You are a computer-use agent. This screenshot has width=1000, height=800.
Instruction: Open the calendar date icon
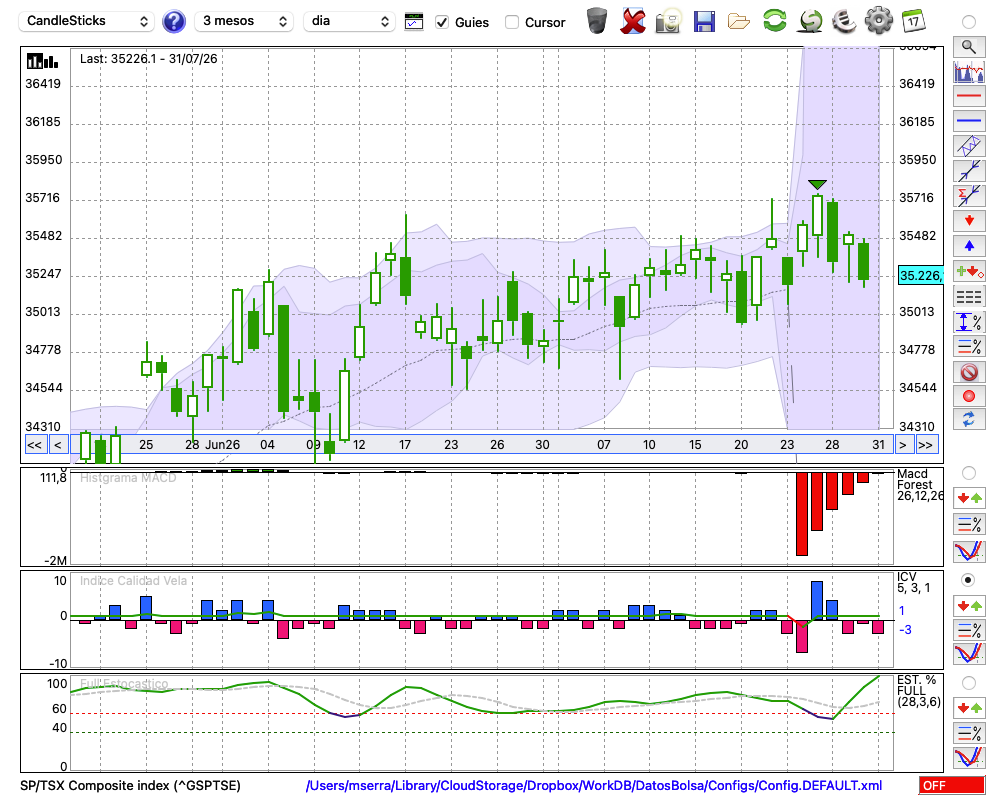pyautogui.click(x=913, y=21)
